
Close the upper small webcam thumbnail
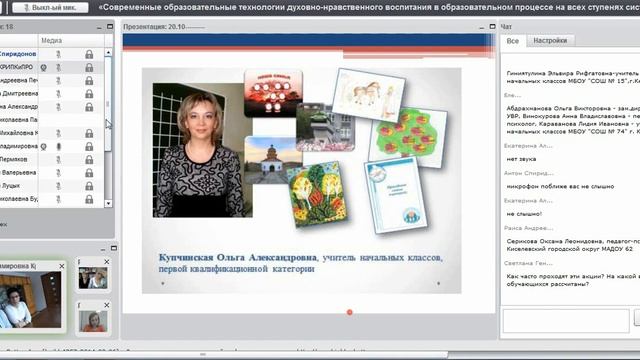click(107, 262)
